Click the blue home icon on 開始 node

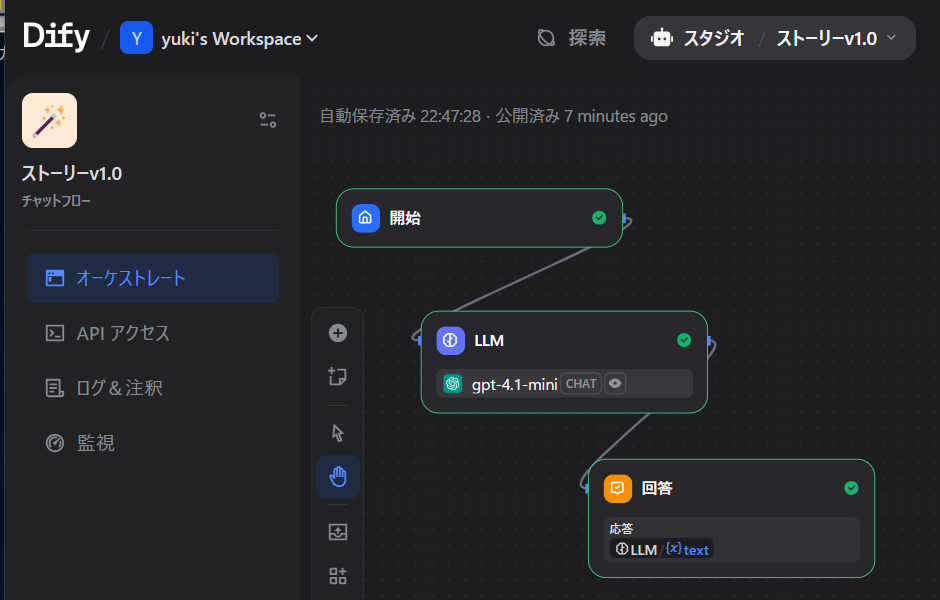point(366,218)
